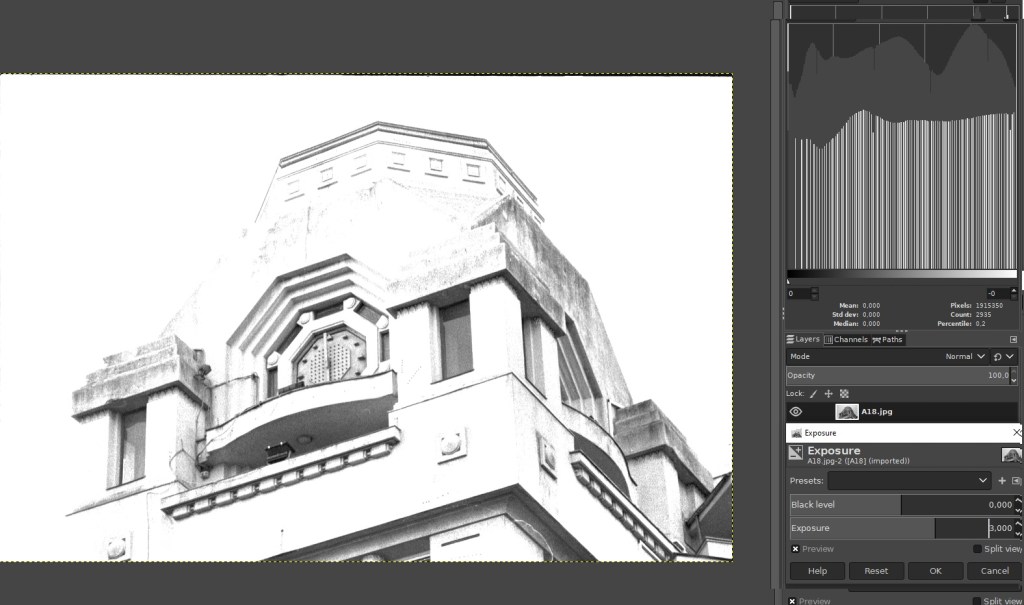Confirm exposure with the OK button
This screenshot has width=1024, height=605.
point(935,571)
